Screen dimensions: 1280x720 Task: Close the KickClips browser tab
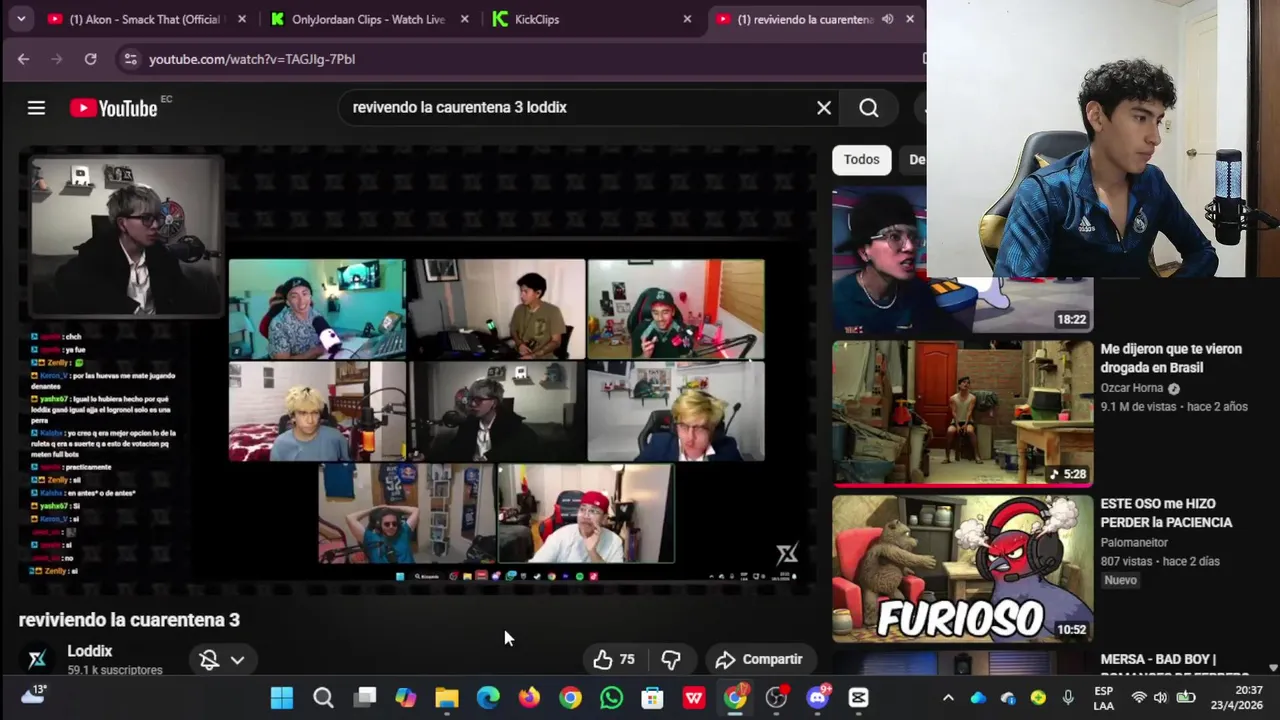[x=687, y=19]
